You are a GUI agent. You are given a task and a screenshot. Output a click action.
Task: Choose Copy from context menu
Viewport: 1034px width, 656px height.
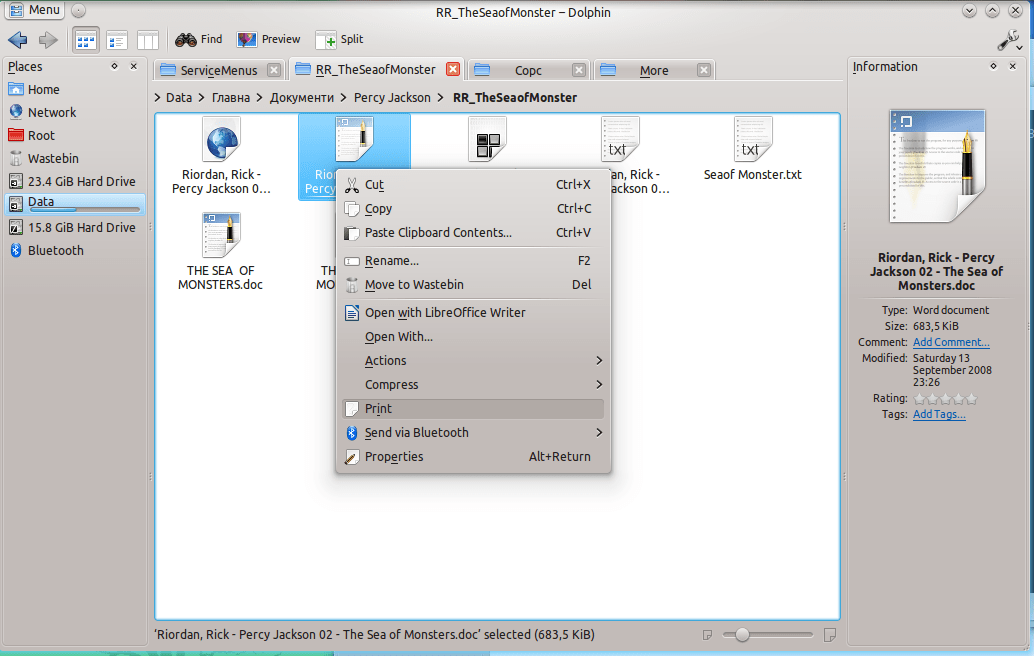(473, 209)
